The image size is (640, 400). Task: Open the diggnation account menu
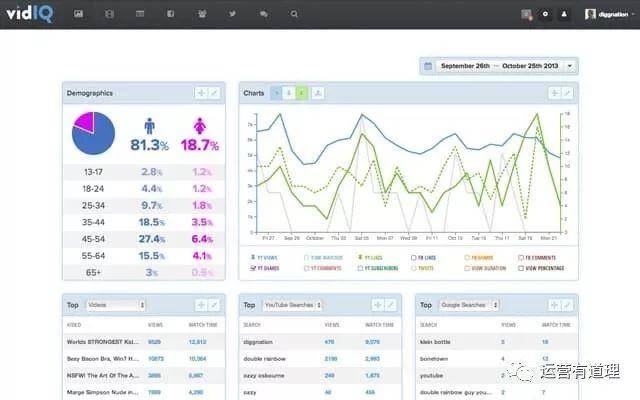click(x=610, y=14)
